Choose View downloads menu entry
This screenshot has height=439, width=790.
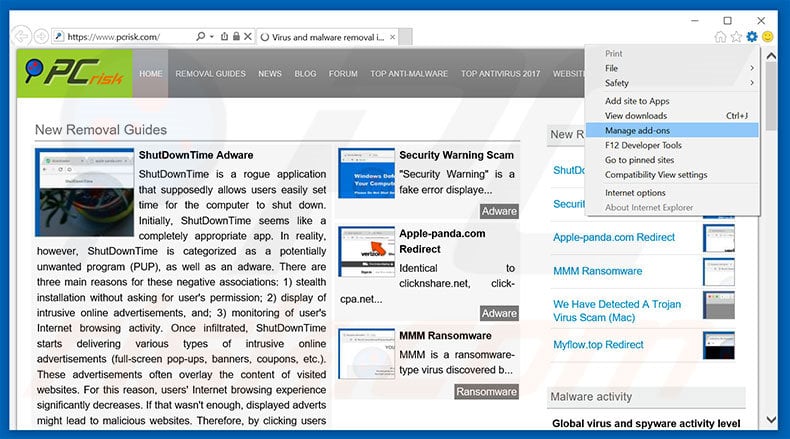(672, 115)
